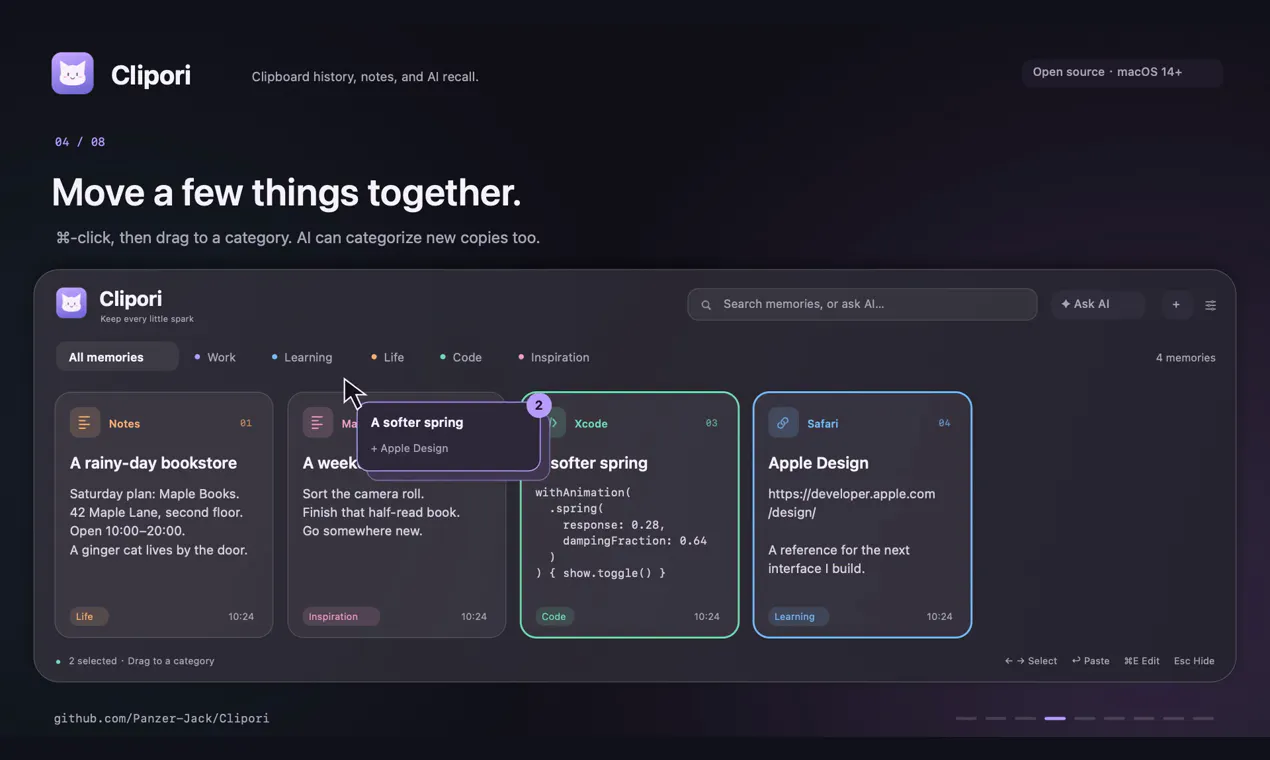Click the Notes app icon on bookstore card
The height and width of the screenshot is (760, 1270).
point(85,423)
